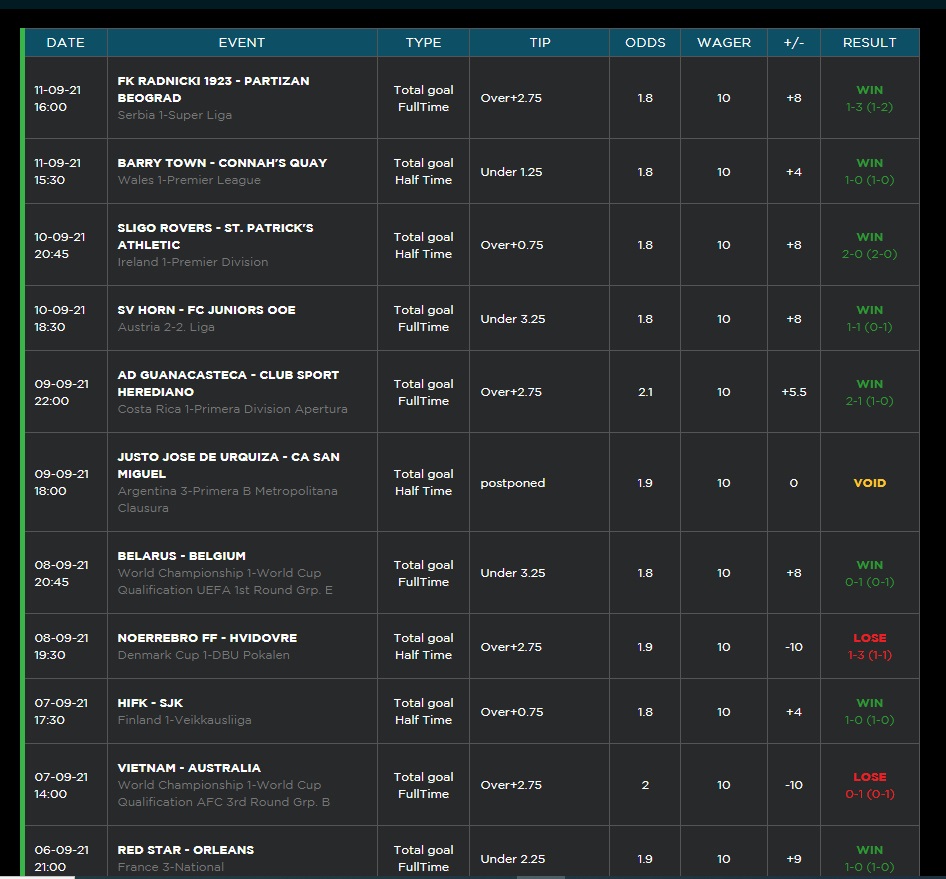Image resolution: width=946 pixels, height=879 pixels.
Task: Select Vietnam - Australia event
Action: pos(189,768)
